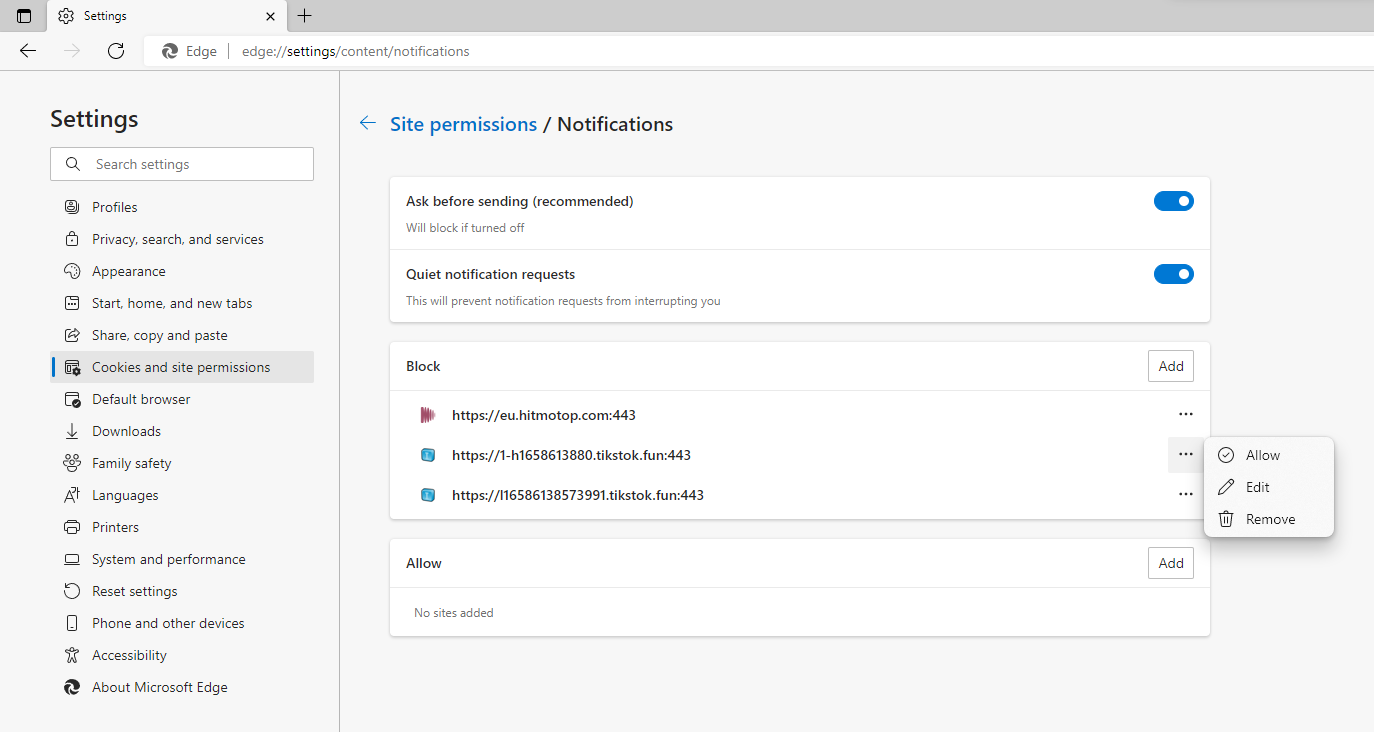Open the Family safety section icon

(71, 462)
